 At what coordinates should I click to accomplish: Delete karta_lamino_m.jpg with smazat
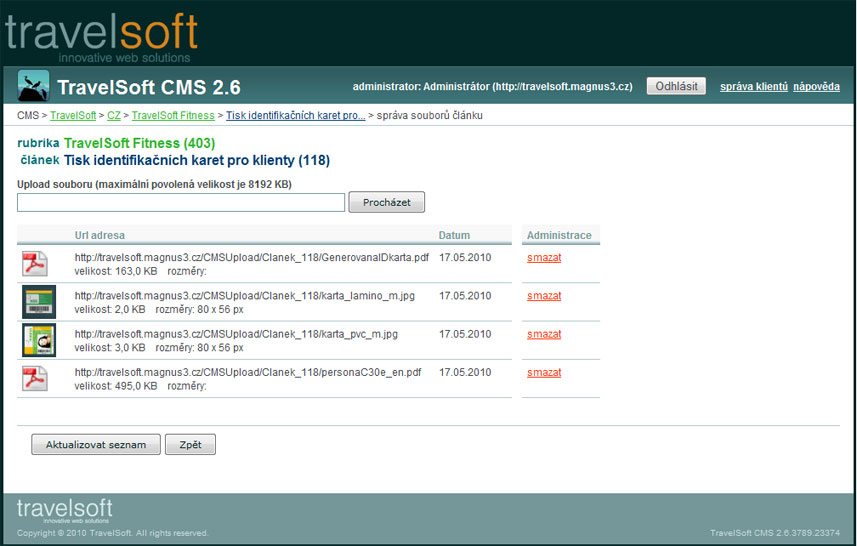coord(544,296)
